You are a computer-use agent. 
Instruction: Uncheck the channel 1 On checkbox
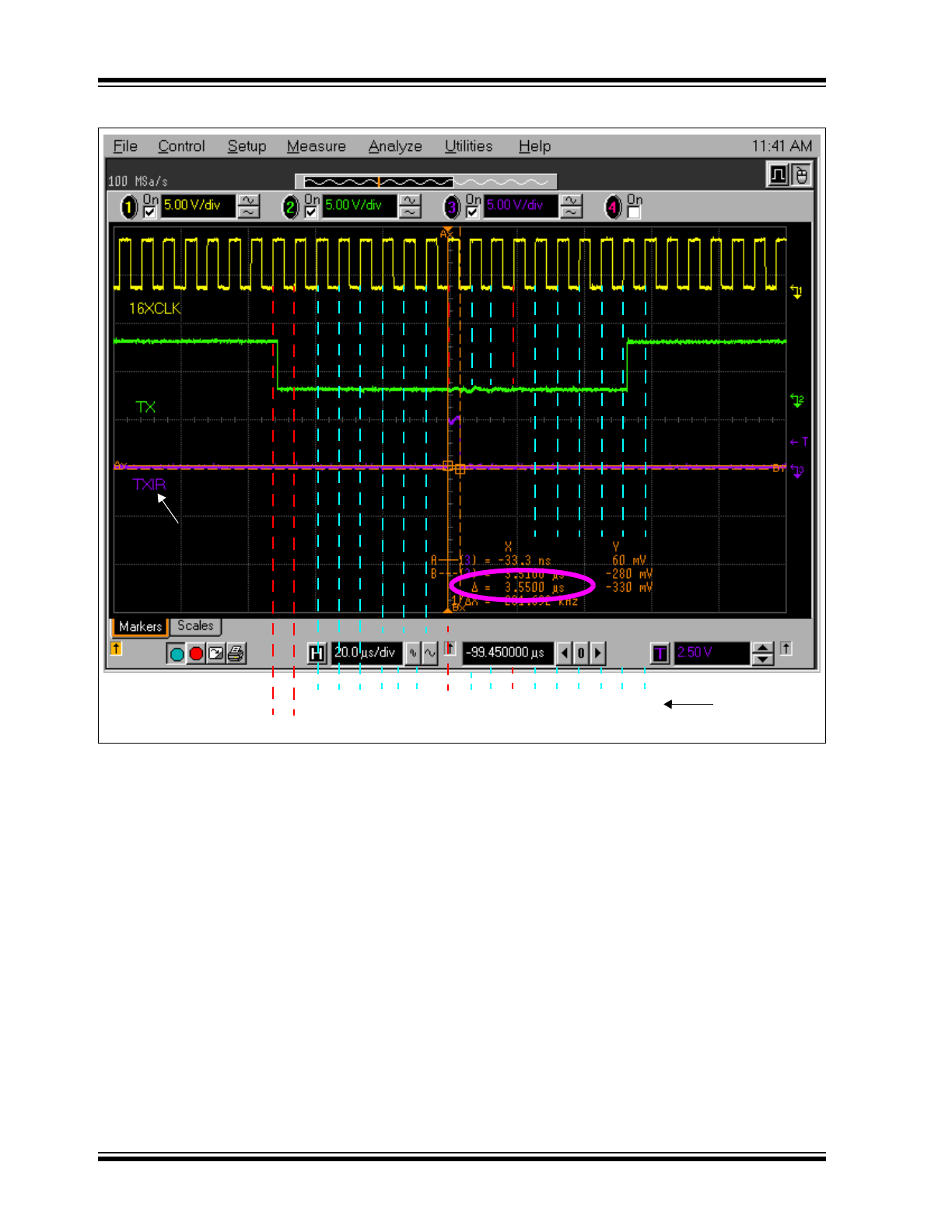(149, 212)
